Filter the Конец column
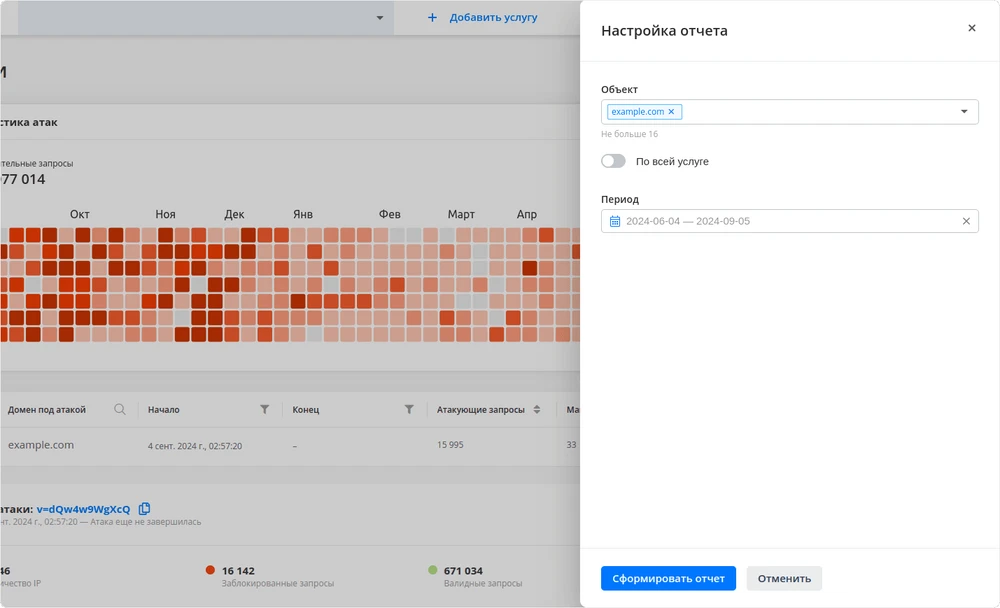 409,409
